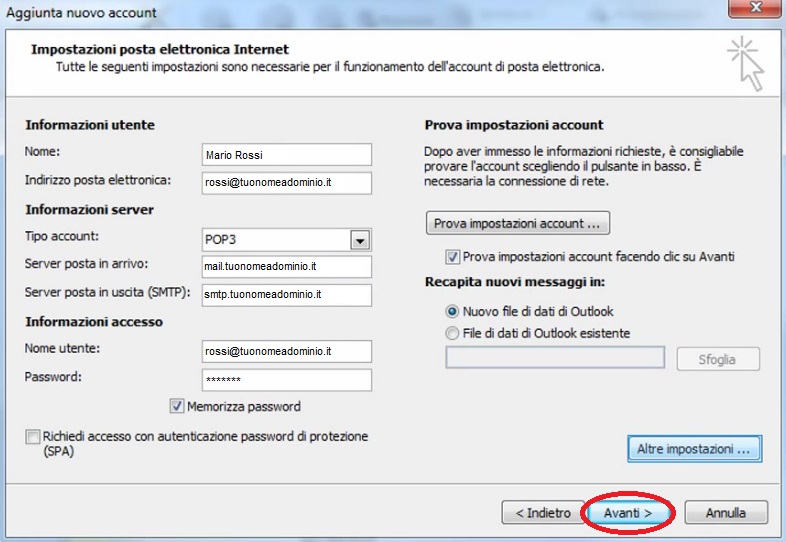This screenshot has width=786, height=542.
Task: Go back with the Indietro button
Action: click(x=542, y=513)
